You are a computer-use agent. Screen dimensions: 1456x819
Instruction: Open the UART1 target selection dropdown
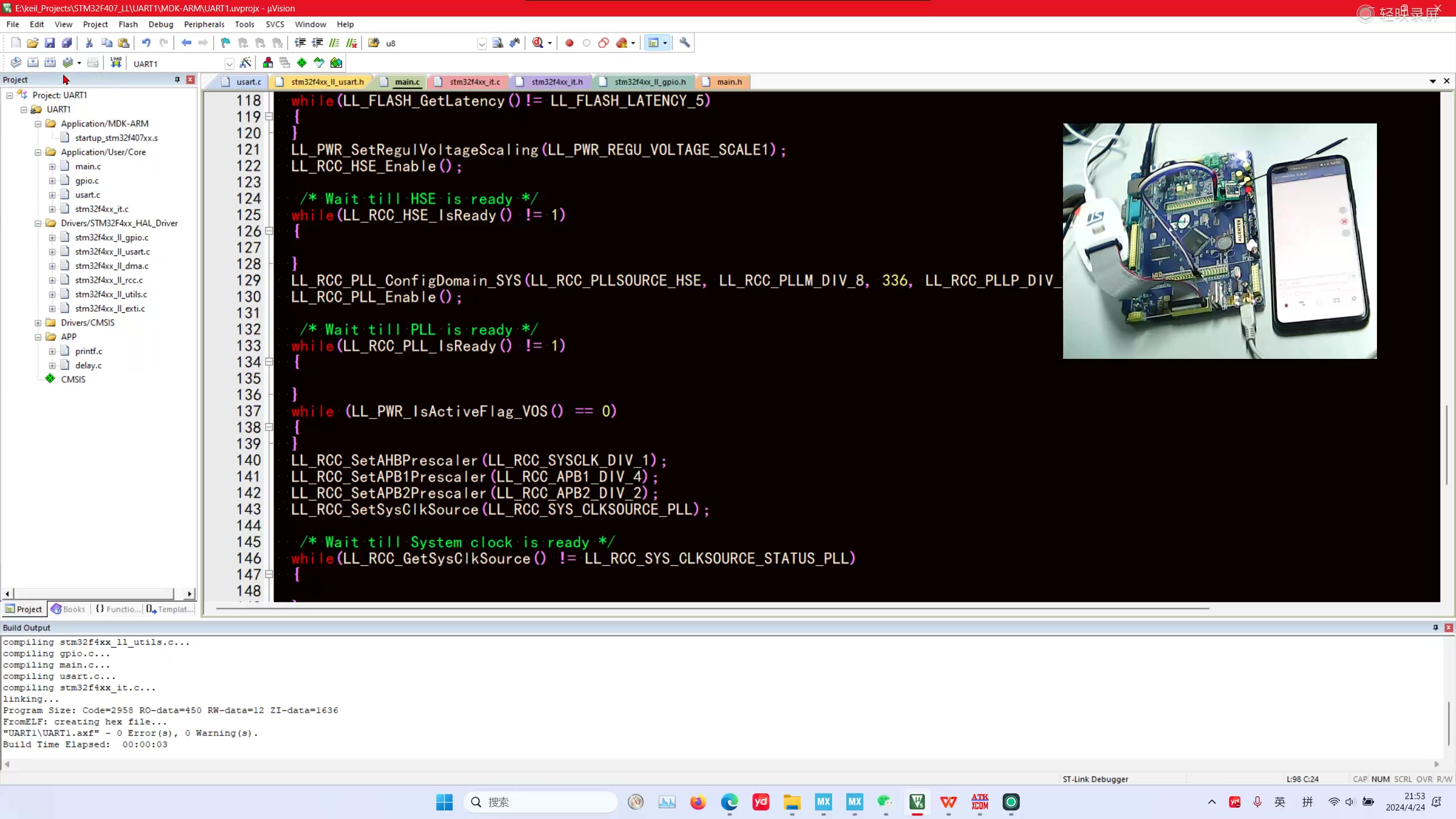(229, 64)
